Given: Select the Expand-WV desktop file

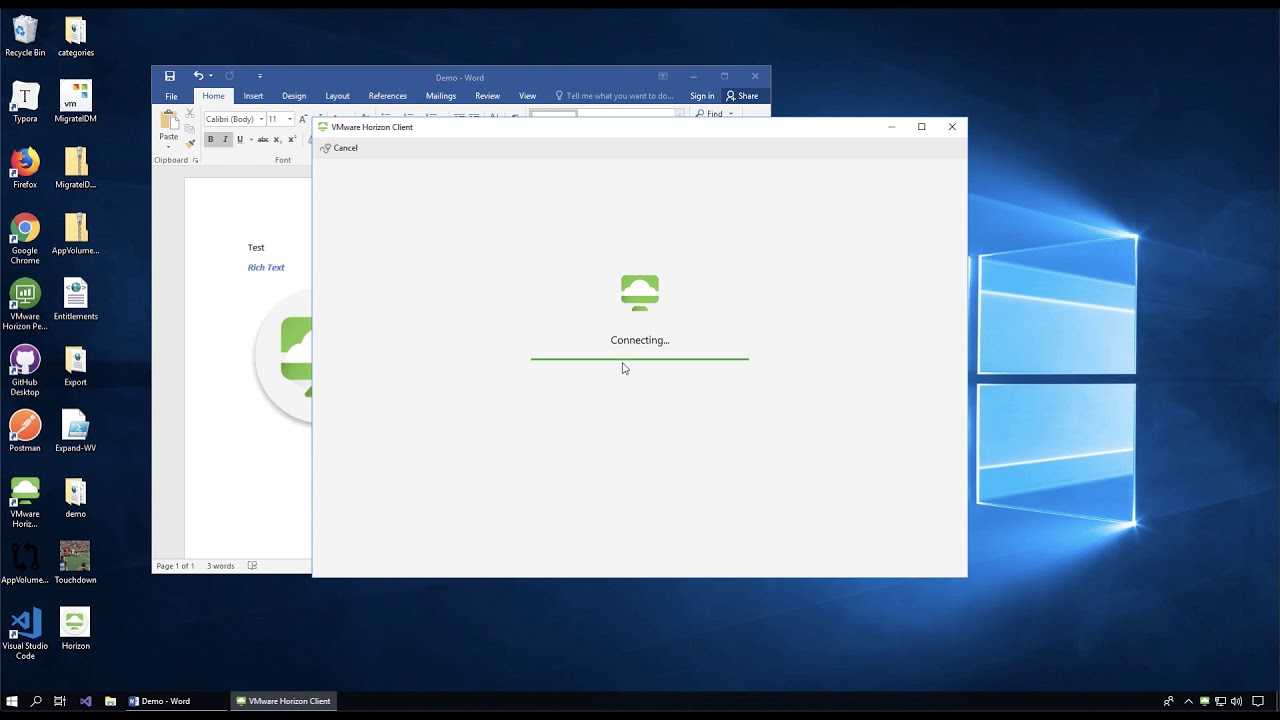Looking at the screenshot, I should click(x=76, y=432).
